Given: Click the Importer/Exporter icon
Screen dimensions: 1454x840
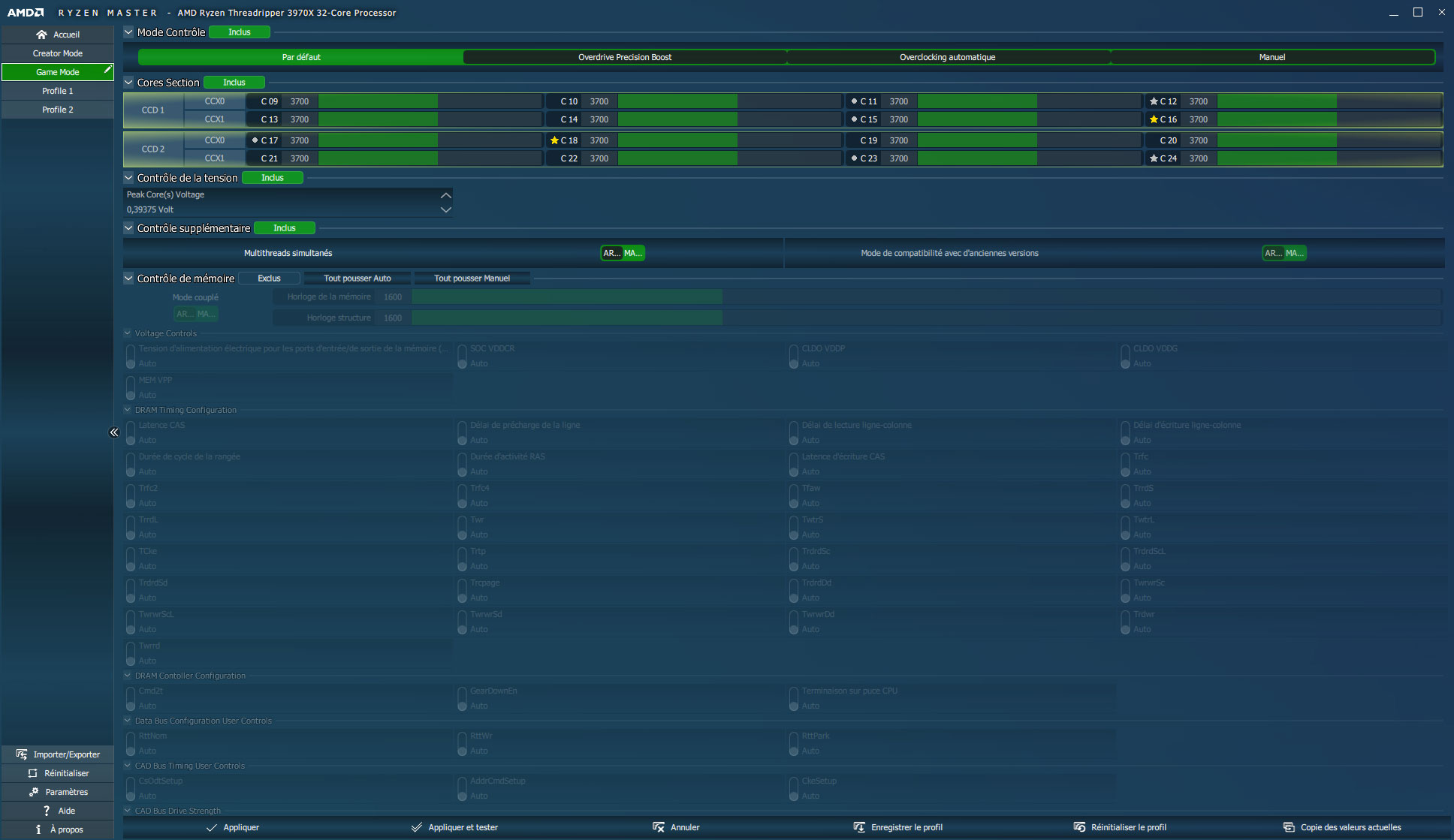Looking at the screenshot, I should tap(22, 754).
